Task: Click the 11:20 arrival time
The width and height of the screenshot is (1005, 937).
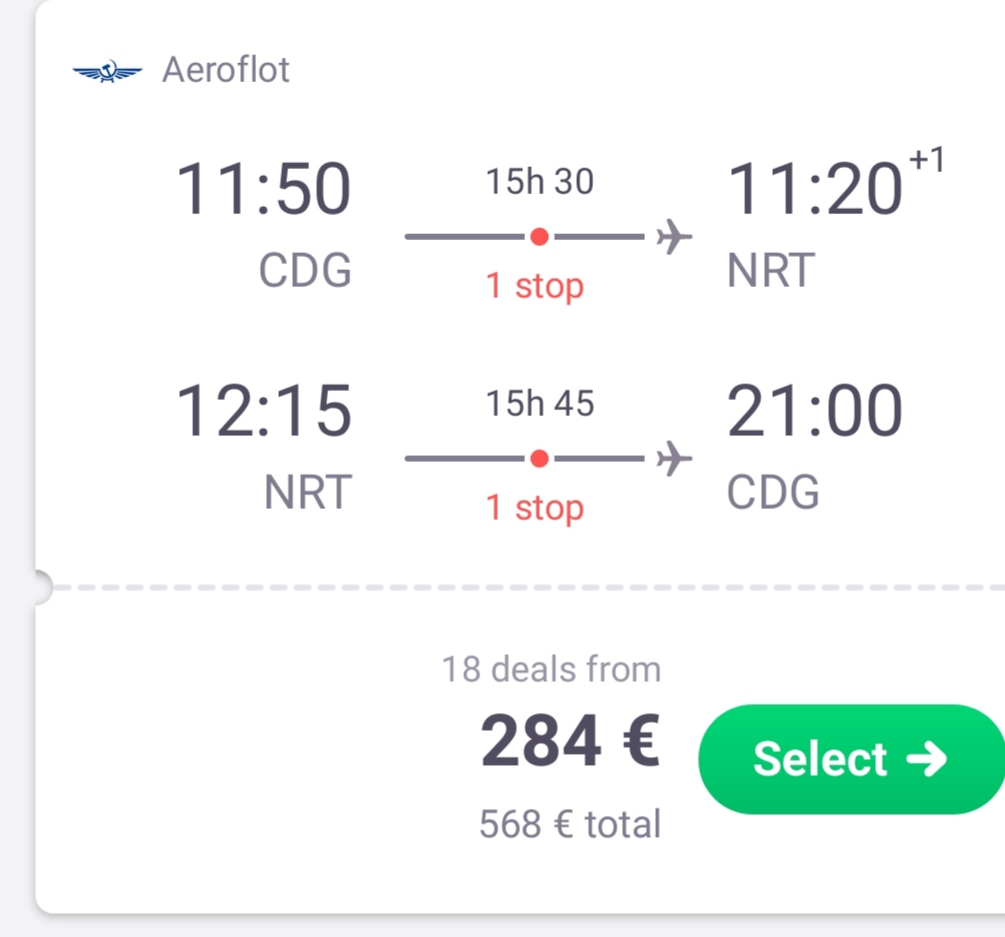Action: point(815,189)
